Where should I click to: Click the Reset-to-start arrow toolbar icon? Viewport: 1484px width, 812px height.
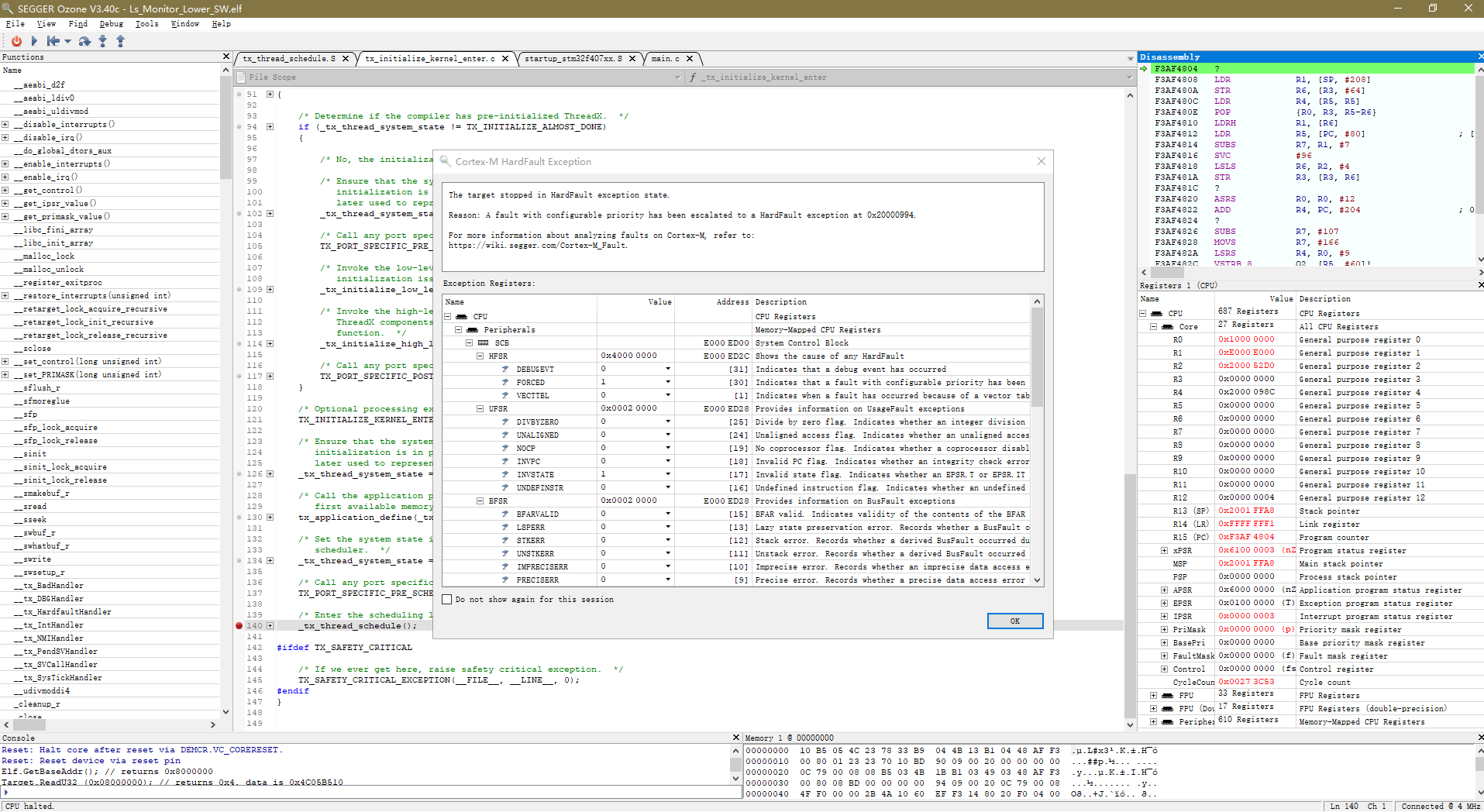pos(53,41)
